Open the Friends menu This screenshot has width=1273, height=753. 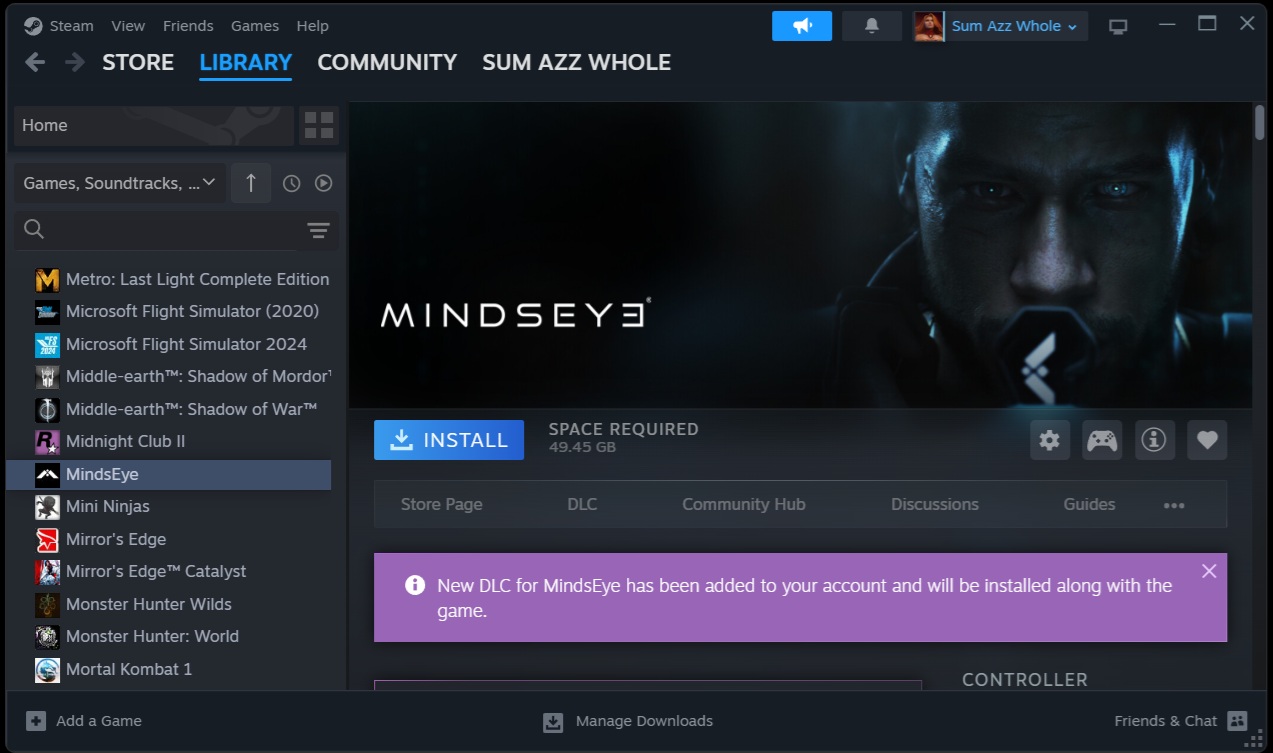[188, 26]
